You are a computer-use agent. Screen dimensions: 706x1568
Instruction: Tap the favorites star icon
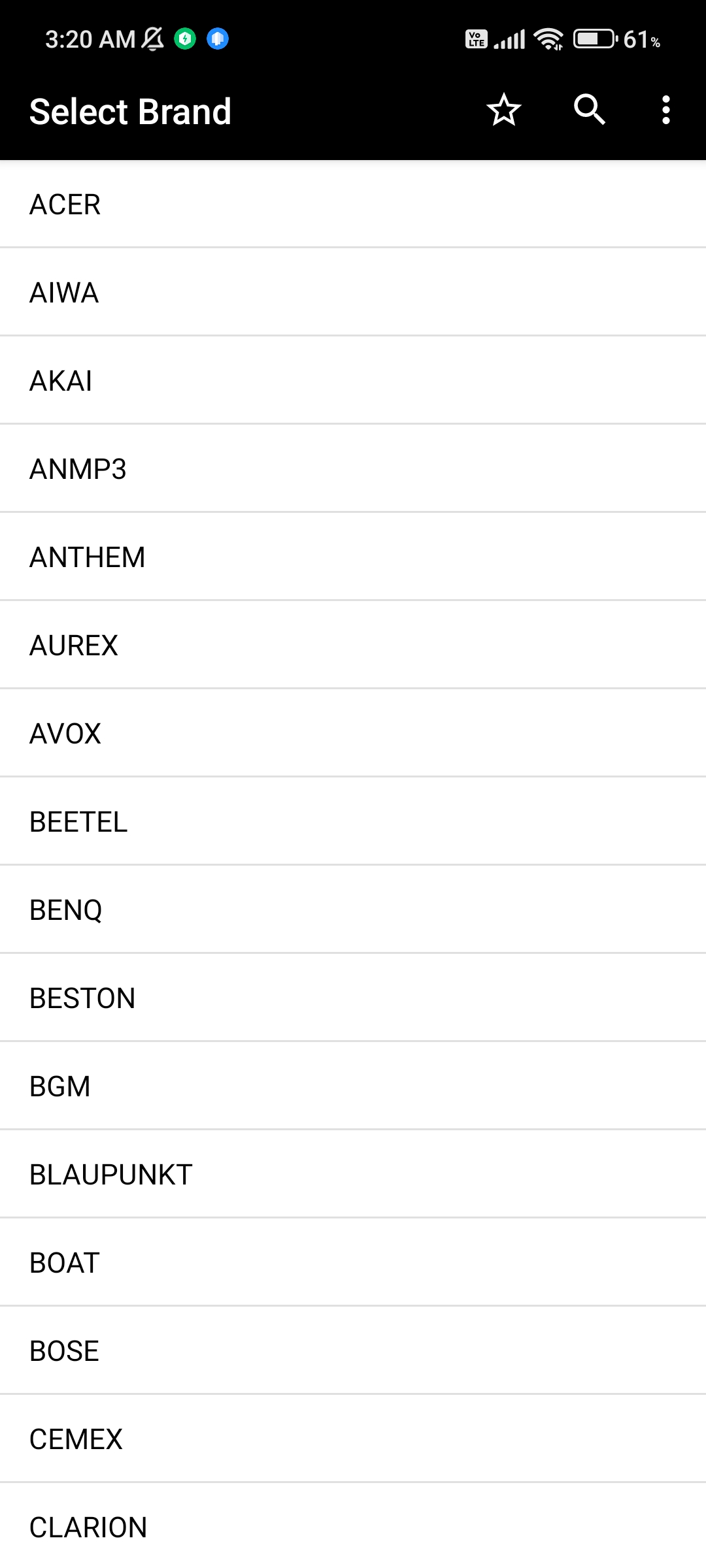[x=503, y=110]
